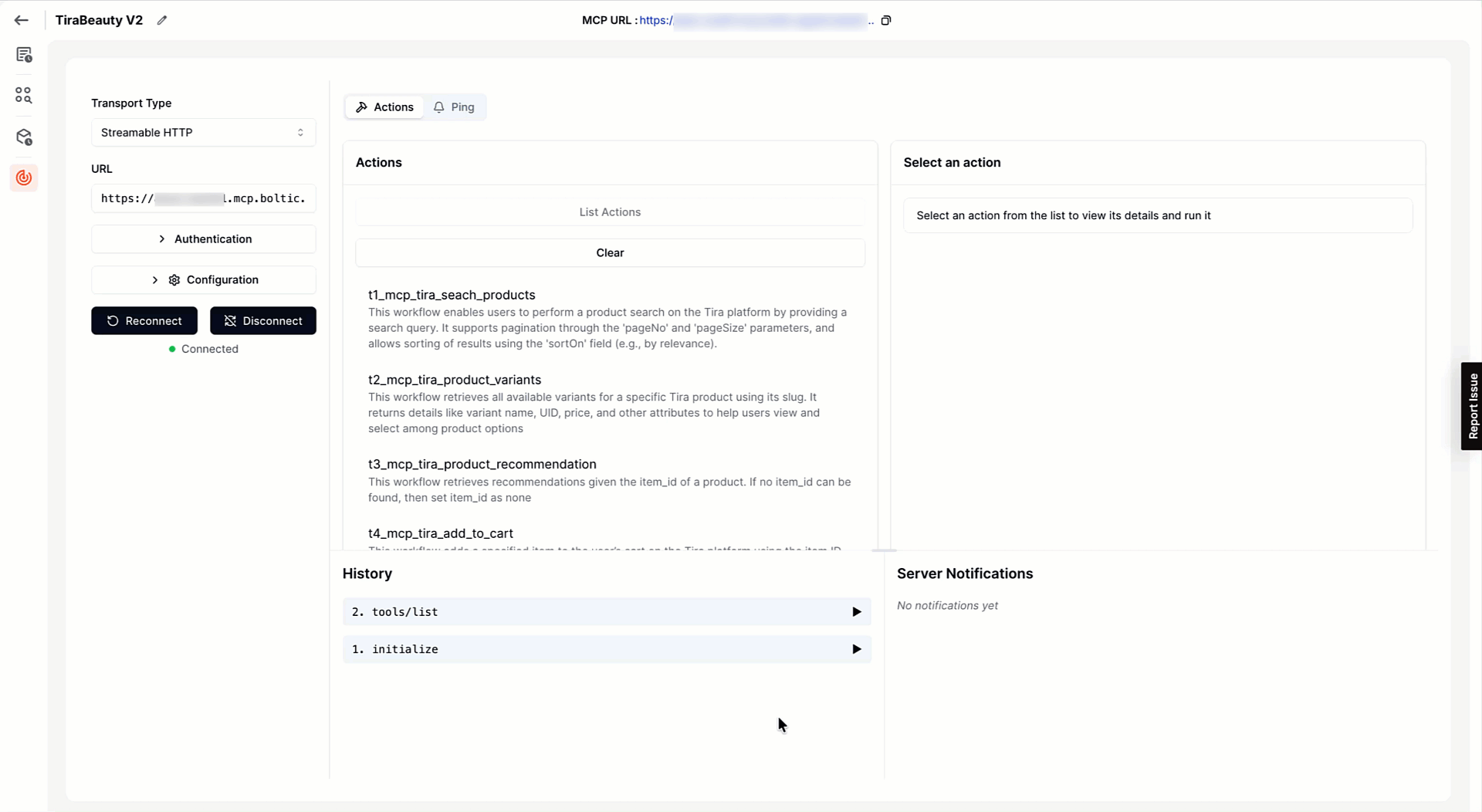Expand the tools/list history entry arrow
1482x812 pixels.
tap(856, 612)
